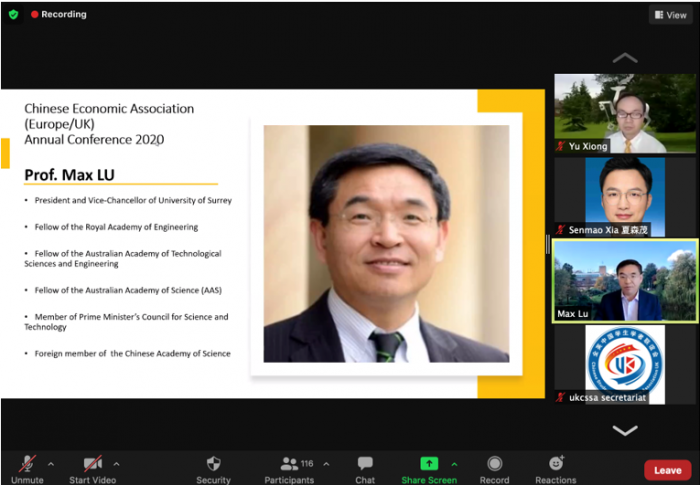Open the Chat panel

365,469
